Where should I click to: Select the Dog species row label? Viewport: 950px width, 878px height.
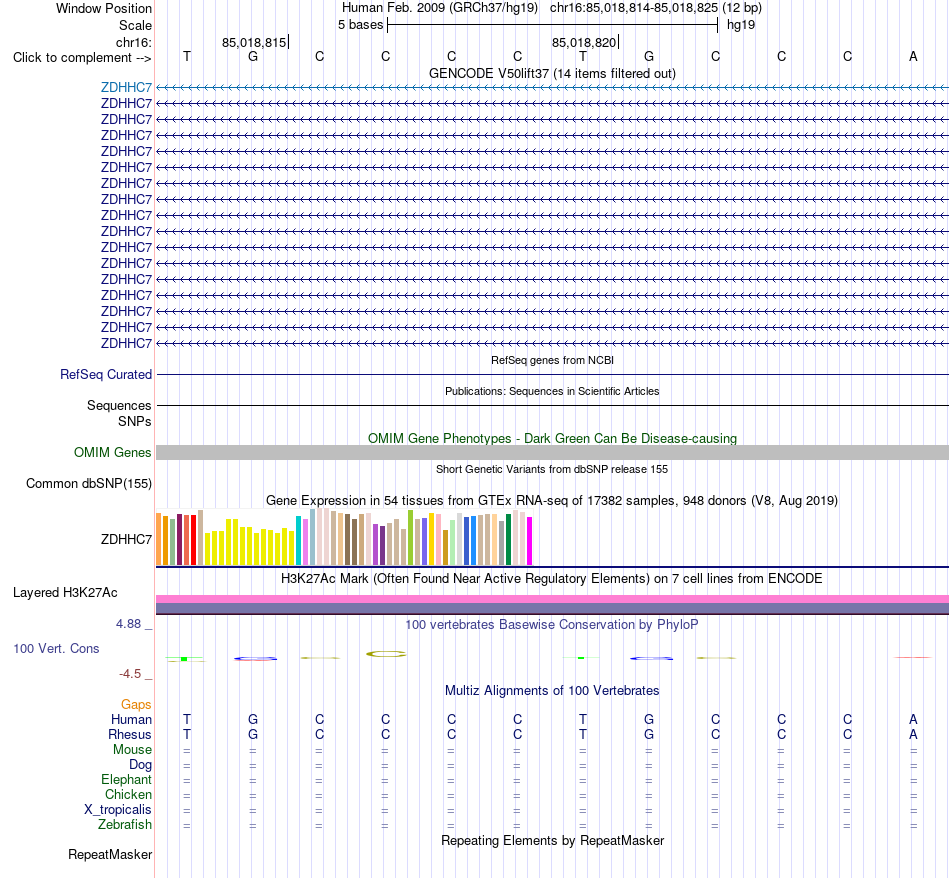tap(140, 765)
